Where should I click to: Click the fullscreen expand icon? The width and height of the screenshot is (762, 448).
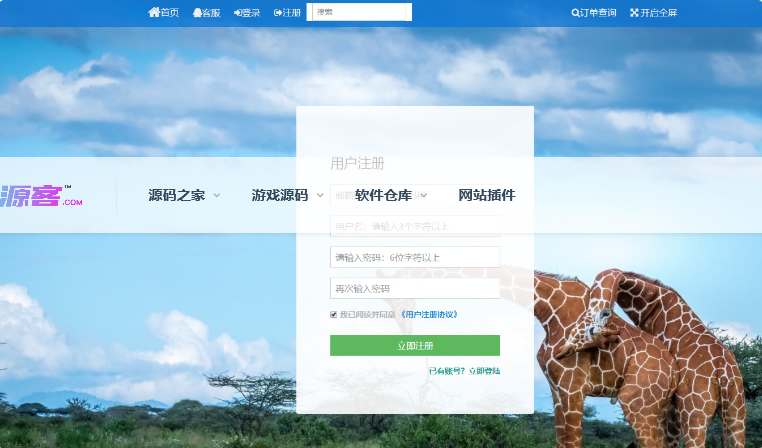[x=634, y=13]
